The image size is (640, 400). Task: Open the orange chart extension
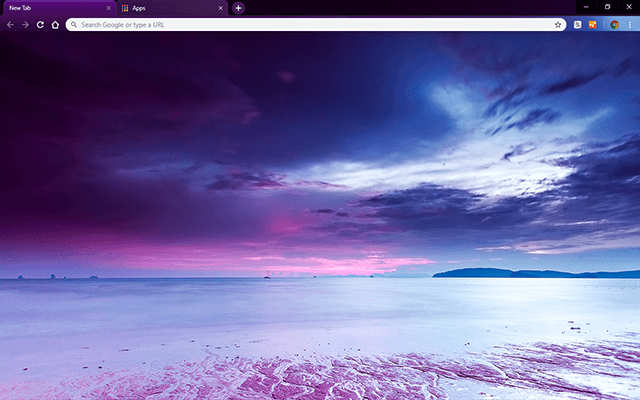[x=593, y=24]
